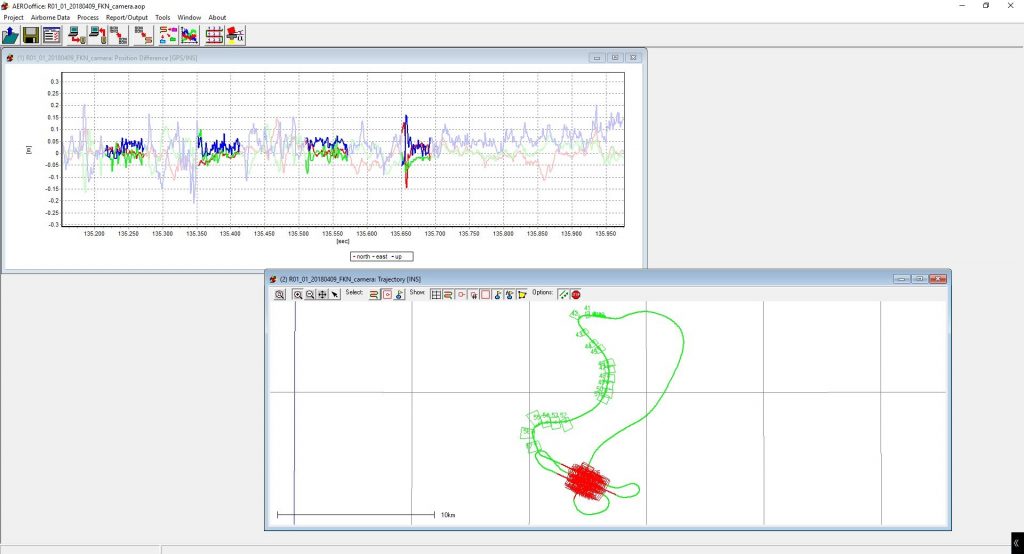
Task: Open a project with the folder icon
Action: 10,35
